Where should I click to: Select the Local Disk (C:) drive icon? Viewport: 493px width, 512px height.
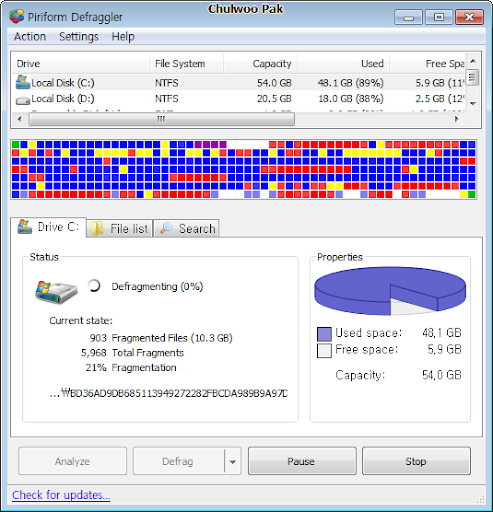tap(23, 82)
